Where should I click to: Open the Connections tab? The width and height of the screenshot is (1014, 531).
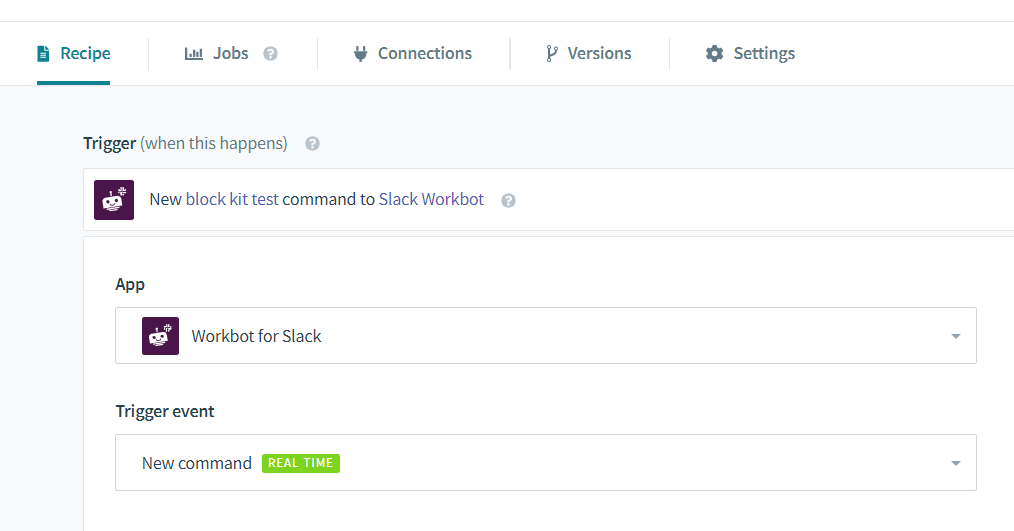coord(413,53)
